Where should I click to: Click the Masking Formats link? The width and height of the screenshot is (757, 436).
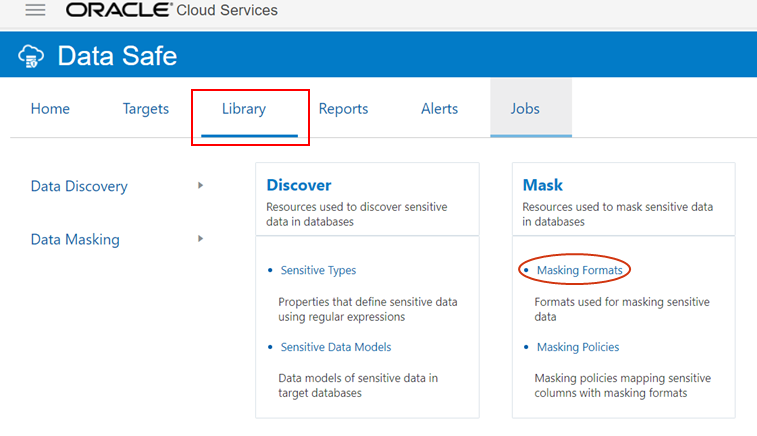[579, 270]
